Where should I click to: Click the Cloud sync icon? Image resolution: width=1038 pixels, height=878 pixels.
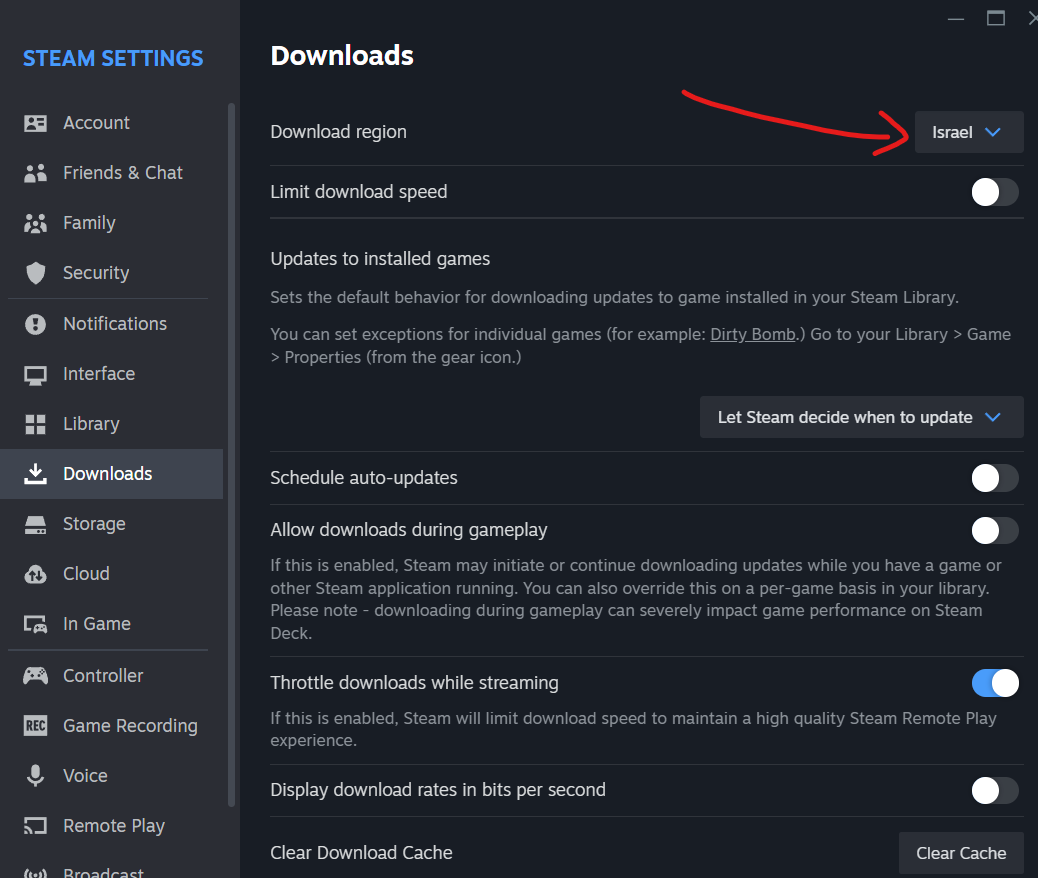[x=35, y=574]
